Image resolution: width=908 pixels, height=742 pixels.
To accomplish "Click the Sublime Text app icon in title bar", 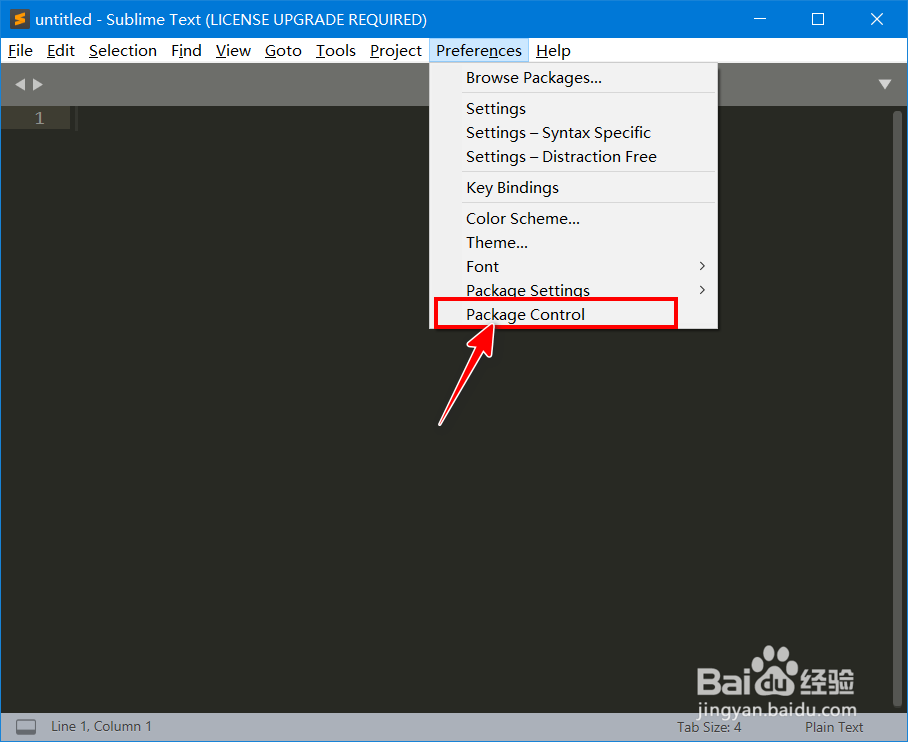I will 20,19.
